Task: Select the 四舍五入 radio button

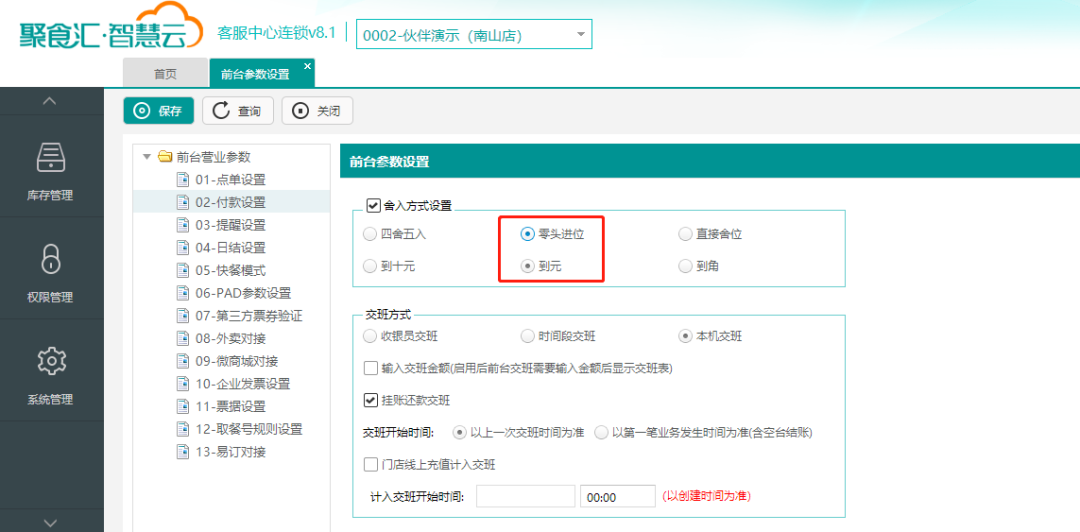Action: coord(371,234)
